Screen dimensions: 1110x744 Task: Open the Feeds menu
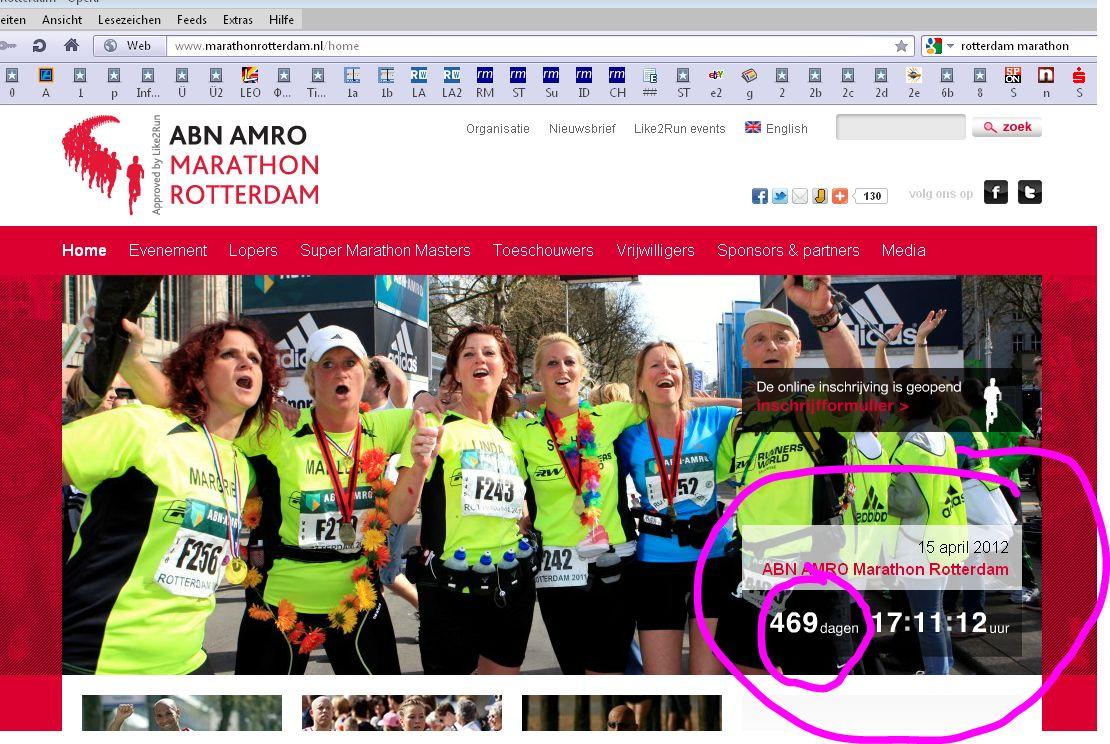pyautogui.click(x=192, y=20)
